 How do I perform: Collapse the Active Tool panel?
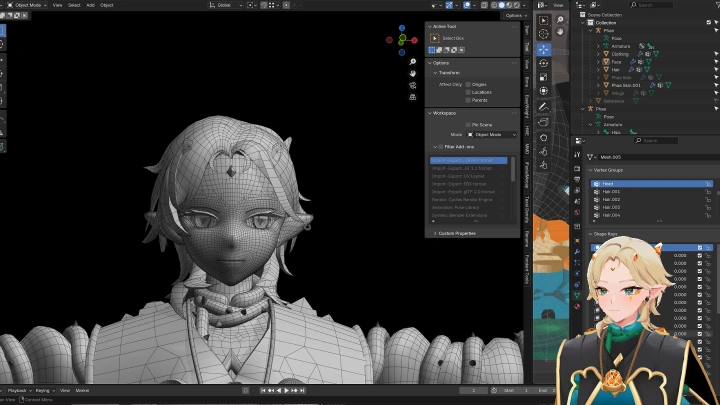pyautogui.click(x=430, y=27)
